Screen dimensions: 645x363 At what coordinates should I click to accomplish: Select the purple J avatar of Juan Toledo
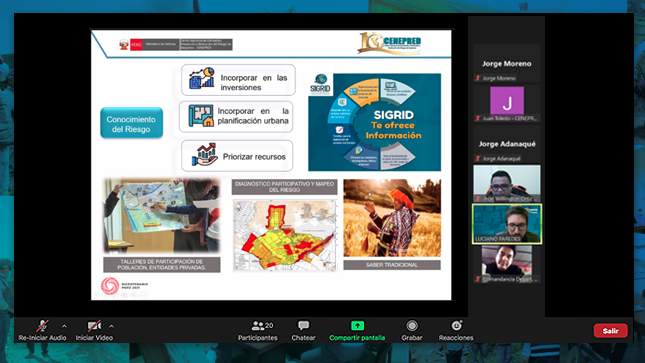pyautogui.click(x=507, y=100)
